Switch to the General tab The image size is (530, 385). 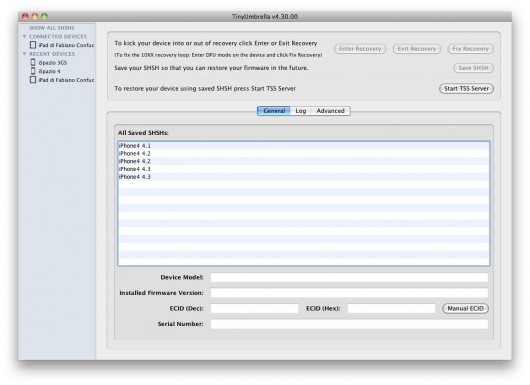click(x=274, y=111)
